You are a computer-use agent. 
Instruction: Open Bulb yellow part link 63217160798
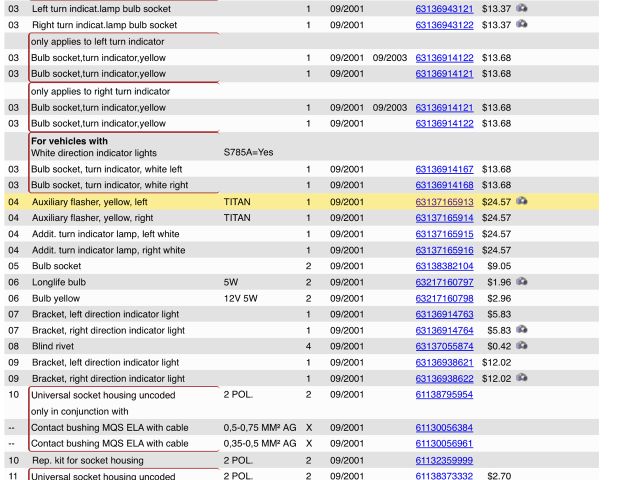click(x=444, y=298)
